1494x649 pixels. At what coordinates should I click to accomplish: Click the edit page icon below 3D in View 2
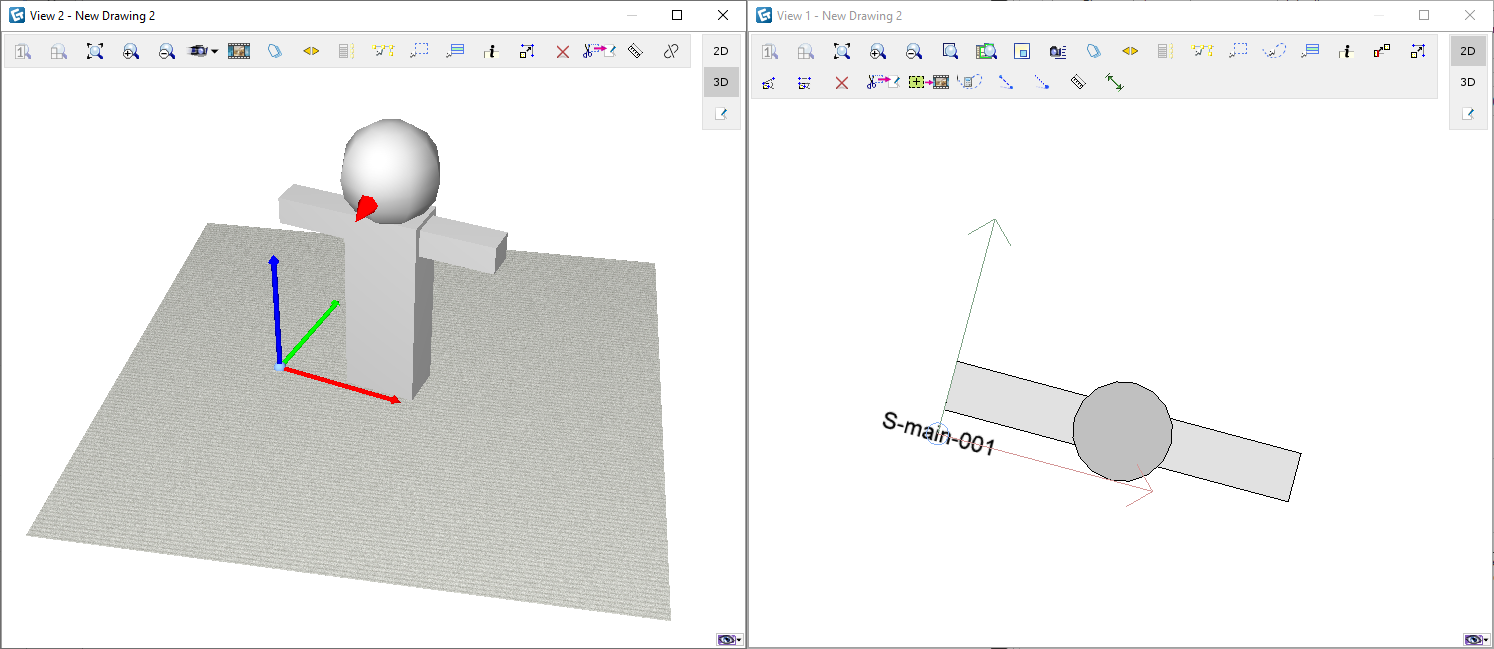(721, 114)
